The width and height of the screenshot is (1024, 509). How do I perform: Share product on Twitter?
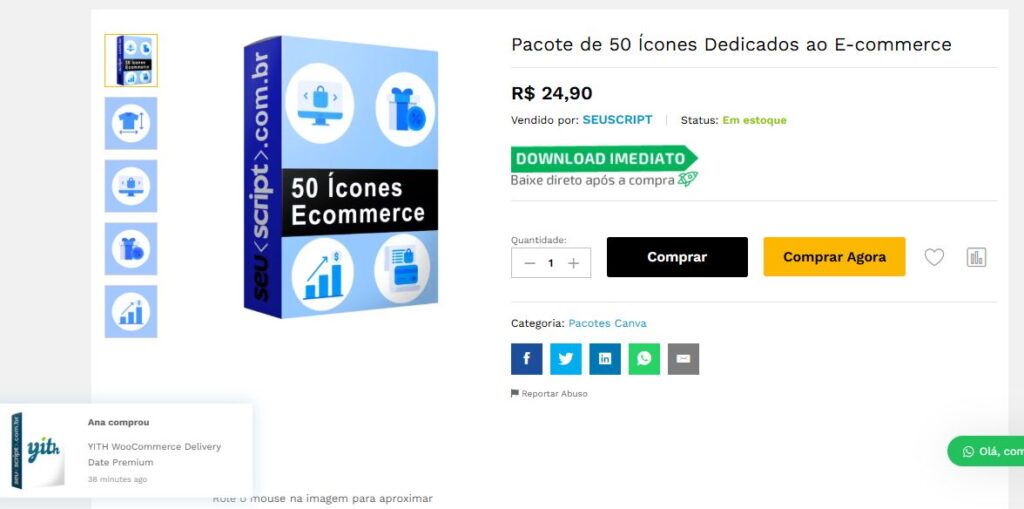(x=566, y=359)
